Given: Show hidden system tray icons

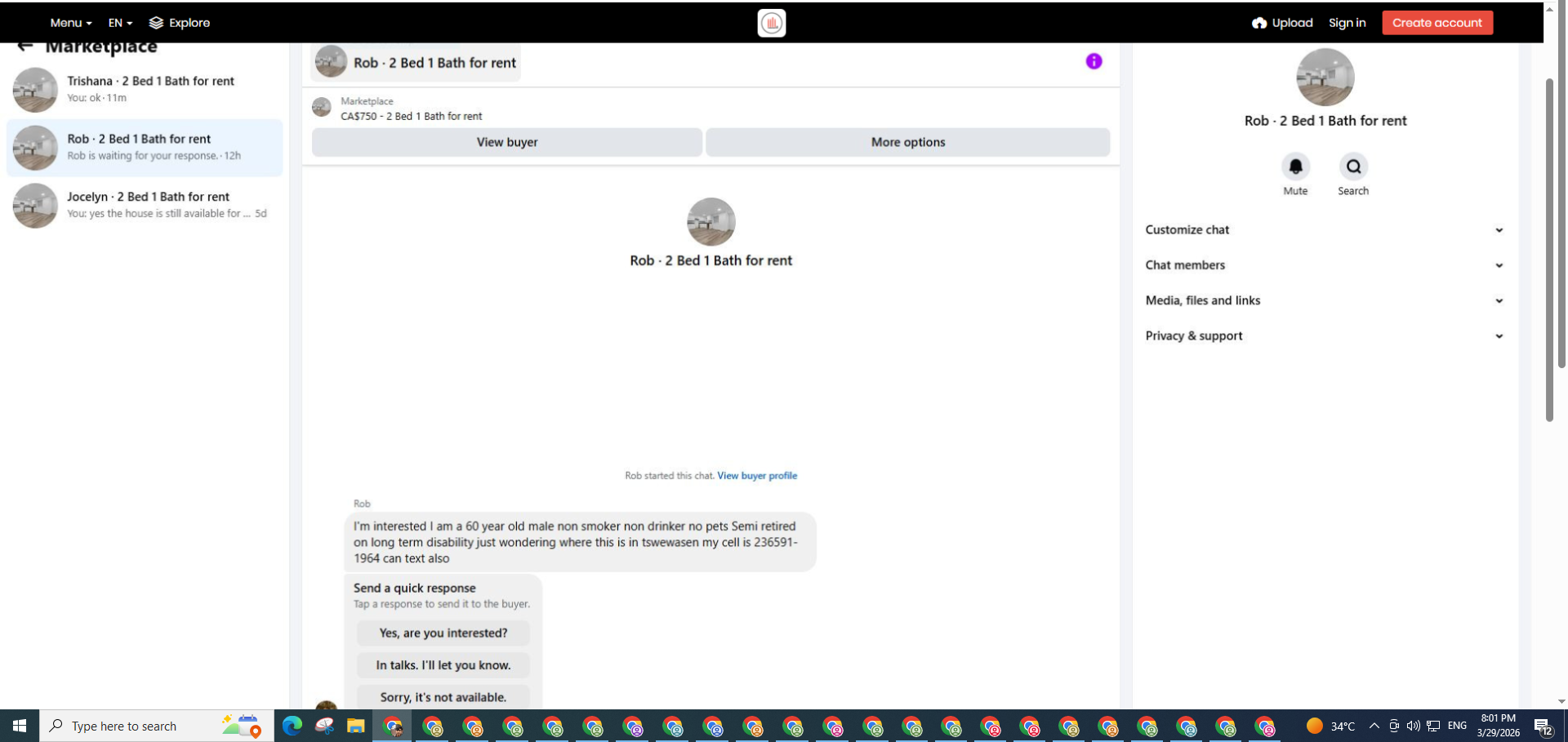Looking at the screenshot, I should click(1374, 726).
